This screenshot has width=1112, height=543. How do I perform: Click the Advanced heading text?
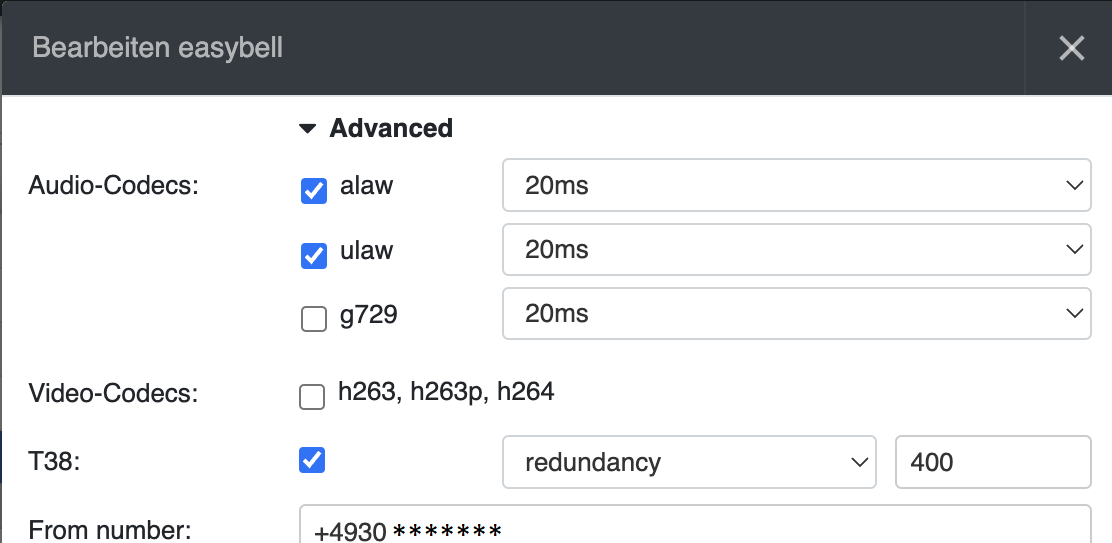[391, 129]
